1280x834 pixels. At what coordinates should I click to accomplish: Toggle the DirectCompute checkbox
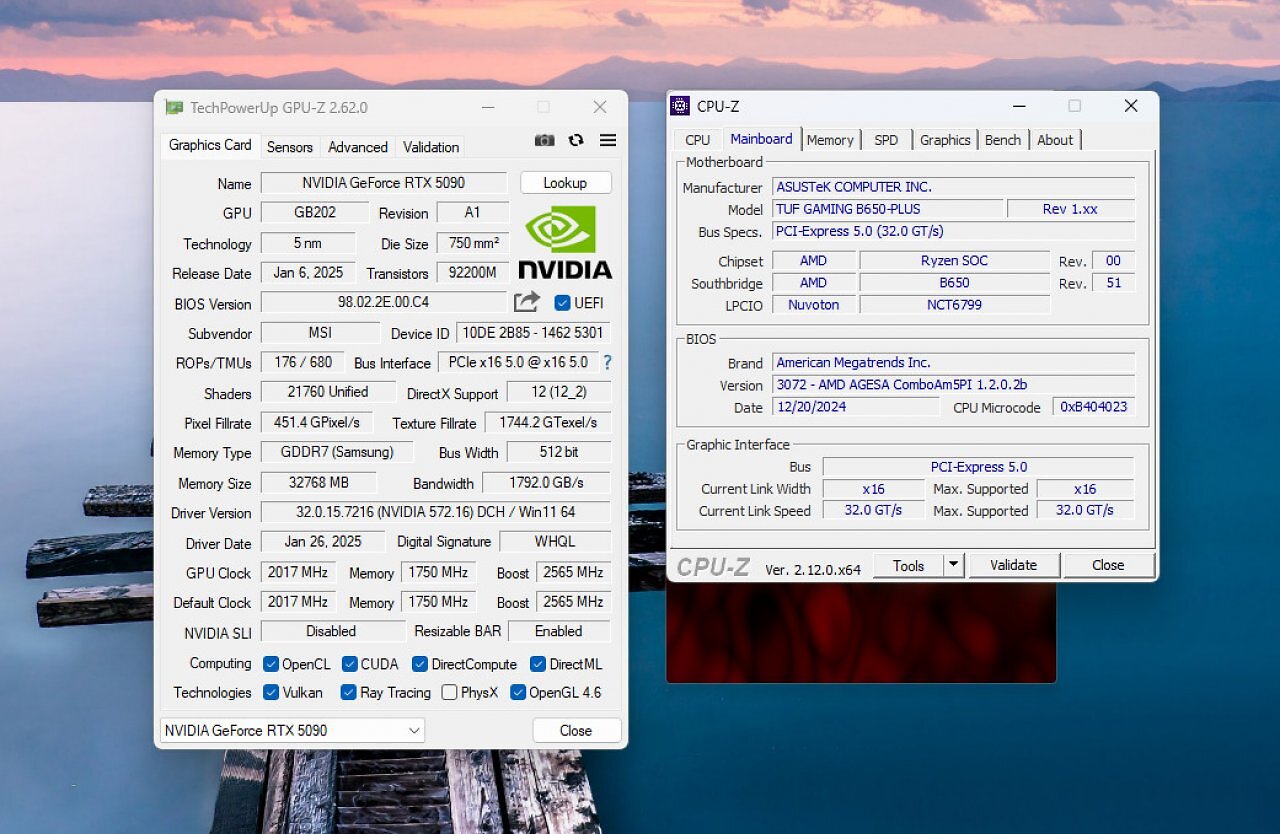coord(420,664)
